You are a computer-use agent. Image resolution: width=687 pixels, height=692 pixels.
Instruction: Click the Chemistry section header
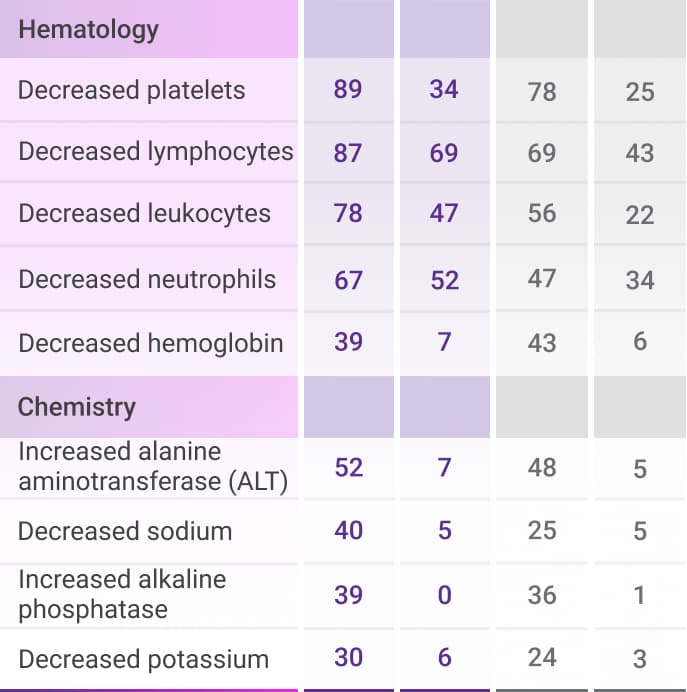tap(77, 407)
